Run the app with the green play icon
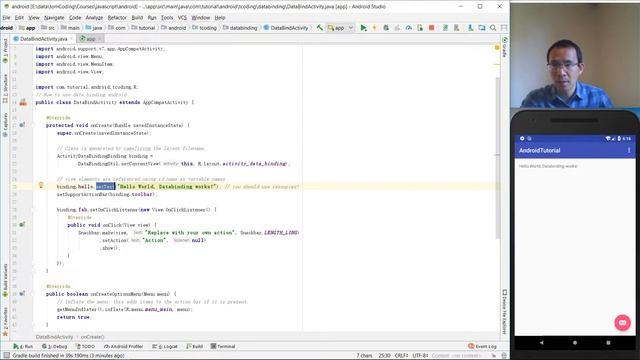 click(363, 28)
